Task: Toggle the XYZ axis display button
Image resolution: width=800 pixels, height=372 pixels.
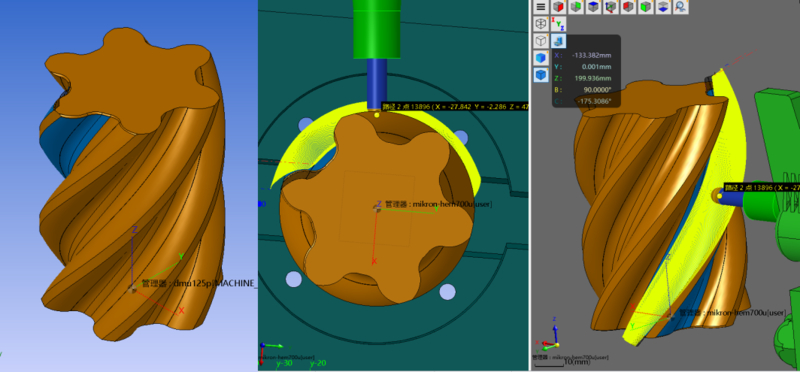Action: click(x=559, y=23)
